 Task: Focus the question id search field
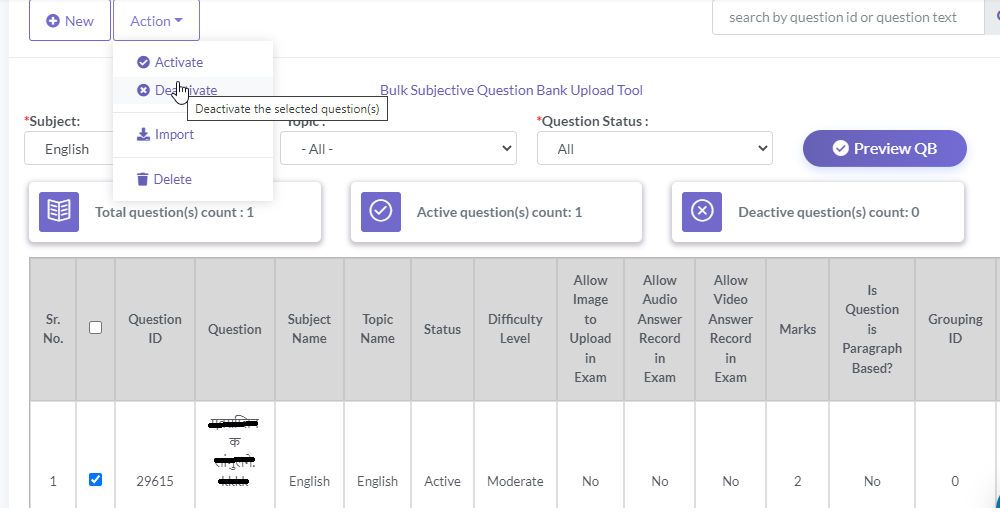click(x=848, y=17)
